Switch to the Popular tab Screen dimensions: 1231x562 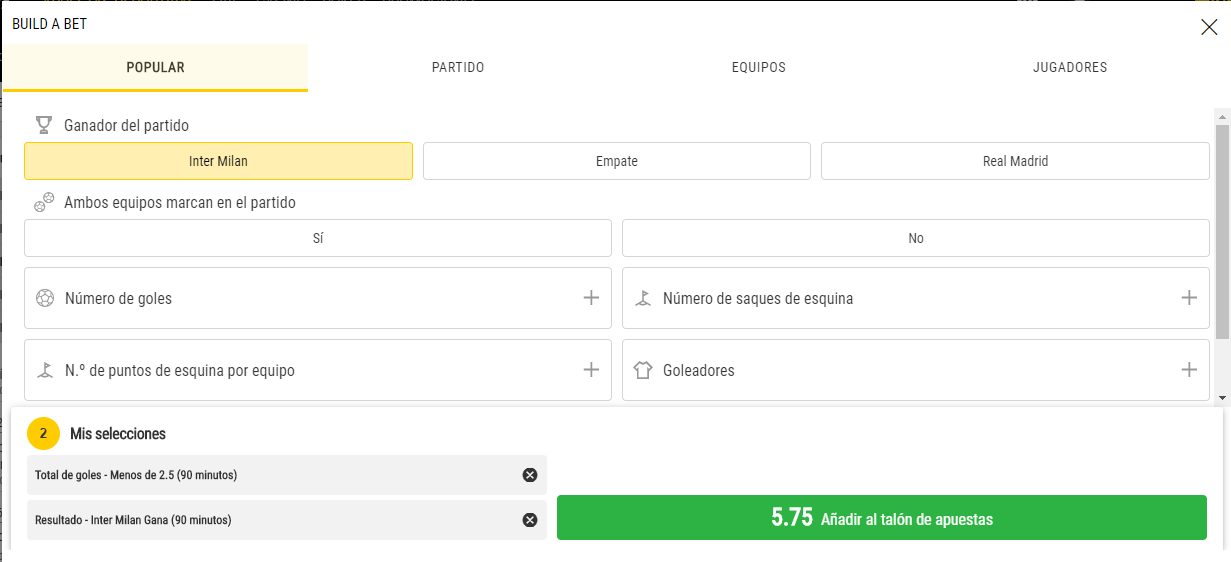[155, 68]
